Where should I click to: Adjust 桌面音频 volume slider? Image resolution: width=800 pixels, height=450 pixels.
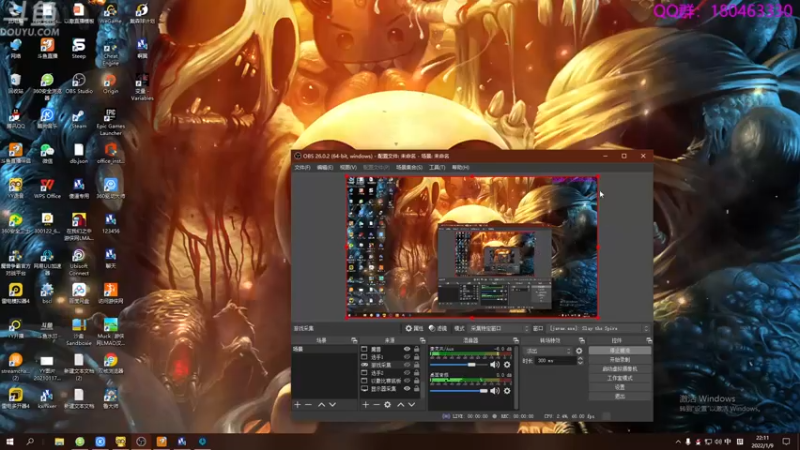[459, 391]
